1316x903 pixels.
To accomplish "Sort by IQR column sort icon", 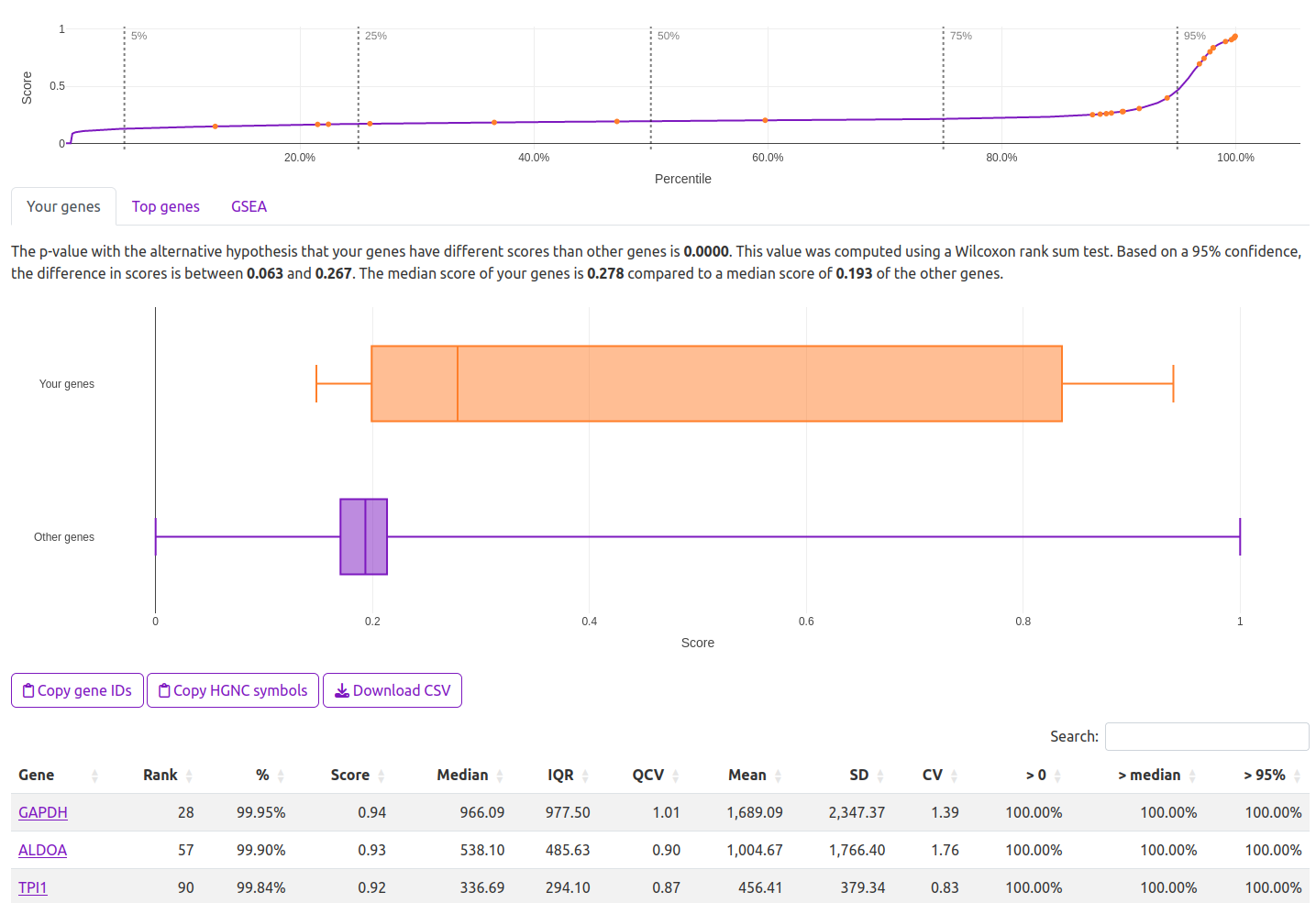I will pos(585,776).
